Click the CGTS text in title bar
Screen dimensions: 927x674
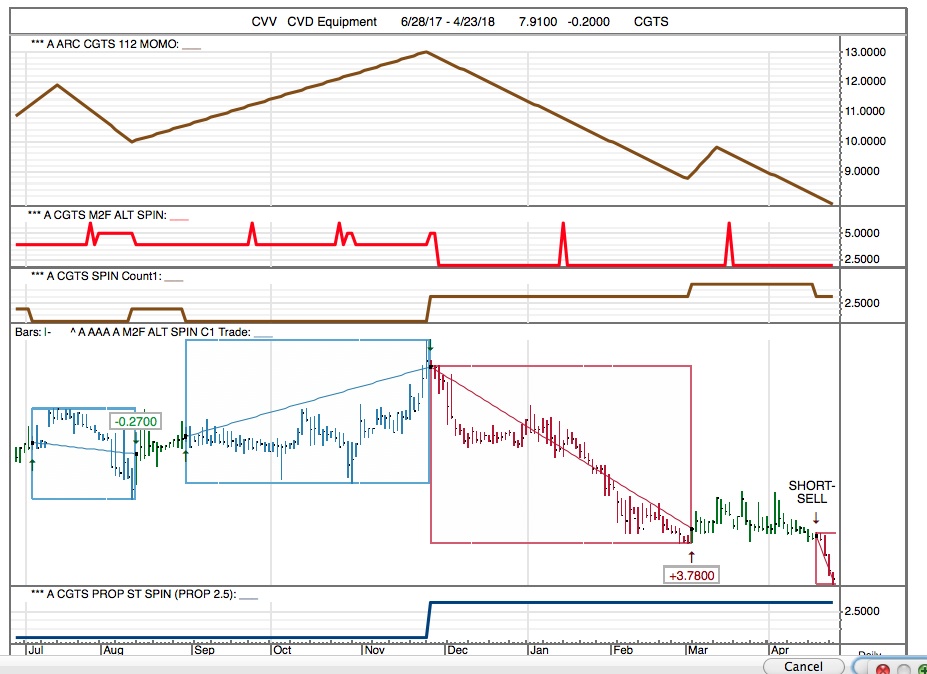[x=651, y=22]
